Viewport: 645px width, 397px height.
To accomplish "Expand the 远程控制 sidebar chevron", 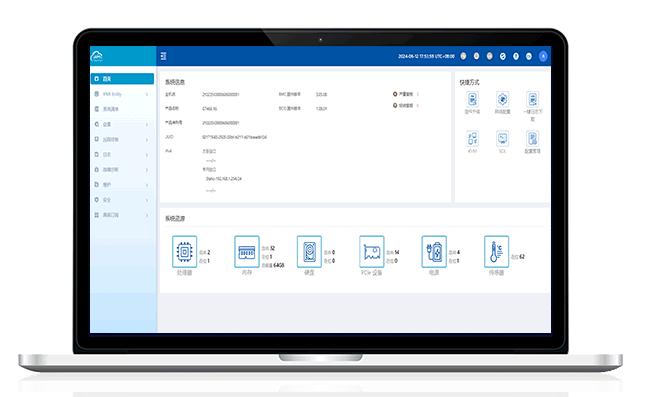I will 147,139.
